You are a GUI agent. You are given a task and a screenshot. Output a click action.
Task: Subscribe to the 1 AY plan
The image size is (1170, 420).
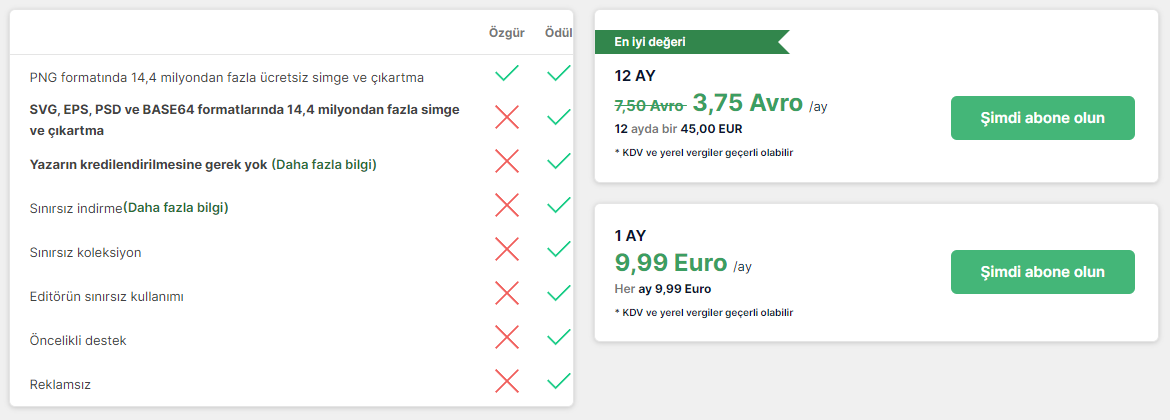pyautogui.click(x=1042, y=272)
